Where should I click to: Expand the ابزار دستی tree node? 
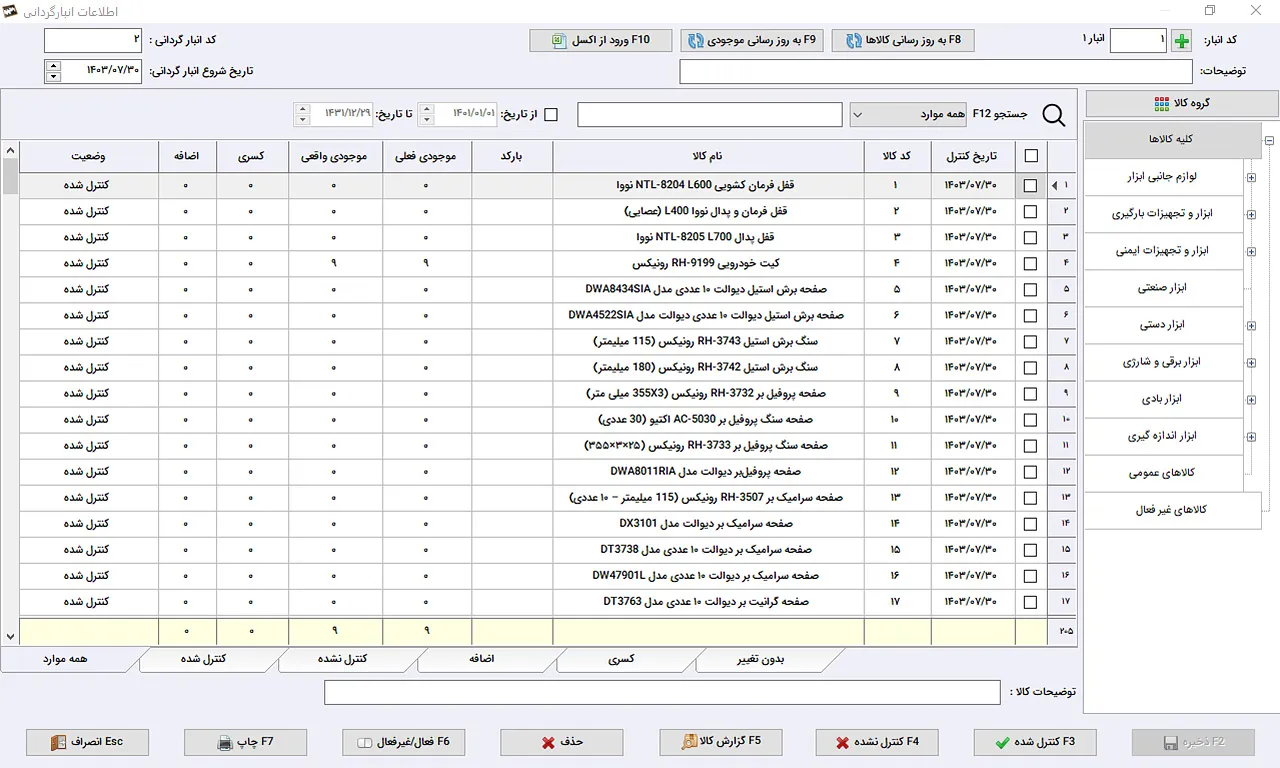point(1251,325)
